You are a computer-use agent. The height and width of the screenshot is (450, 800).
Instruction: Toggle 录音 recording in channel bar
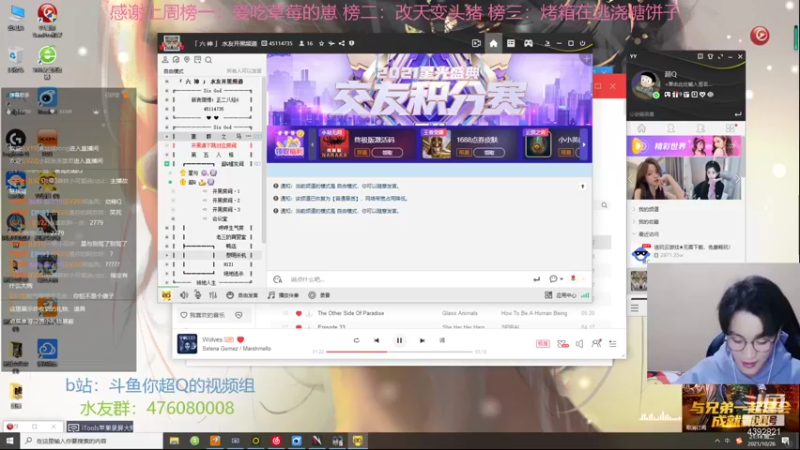pyautogui.click(x=319, y=295)
